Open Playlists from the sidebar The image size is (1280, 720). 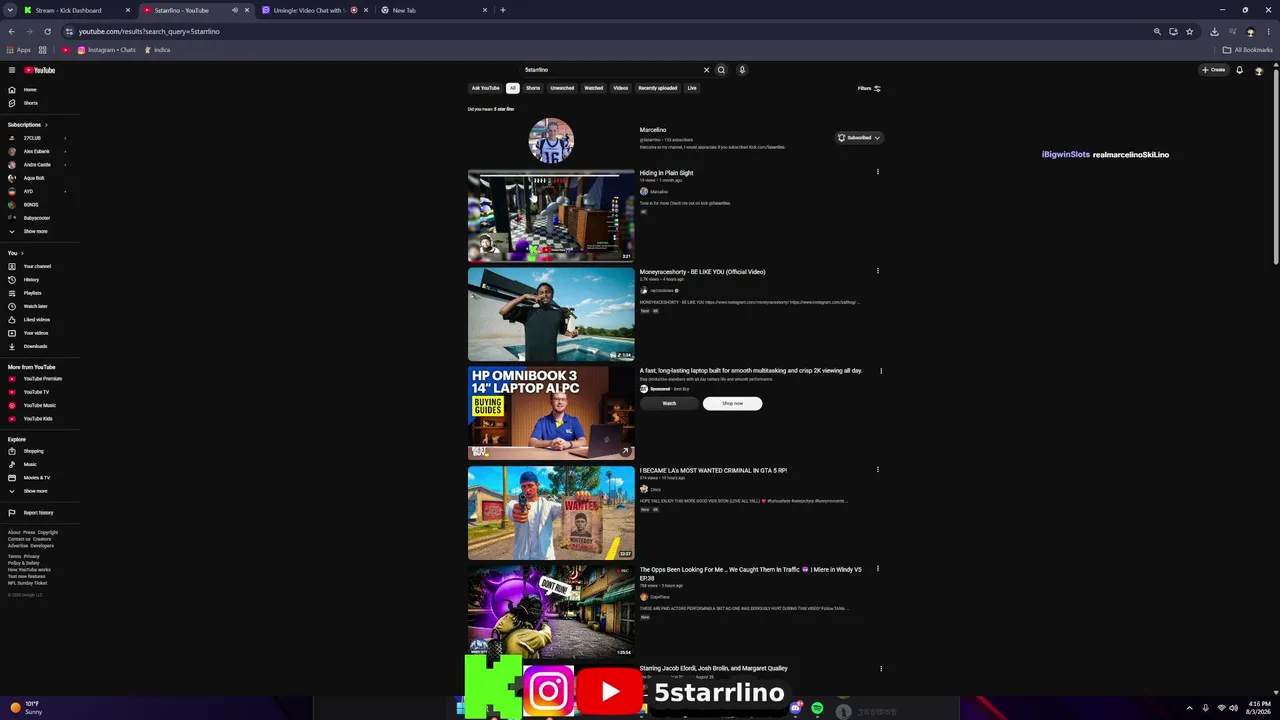tap(32, 293)
